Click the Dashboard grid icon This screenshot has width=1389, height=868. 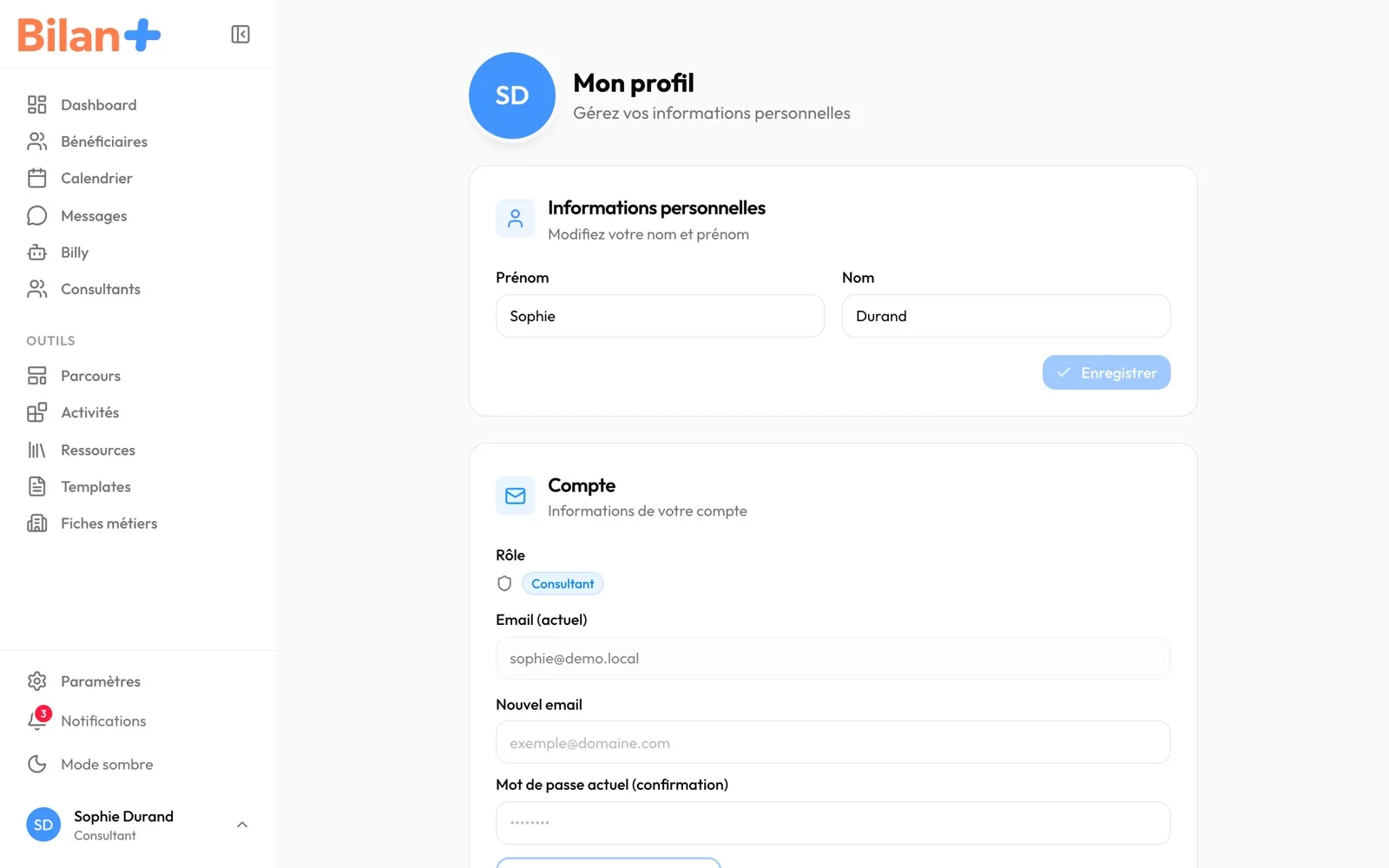36,105
